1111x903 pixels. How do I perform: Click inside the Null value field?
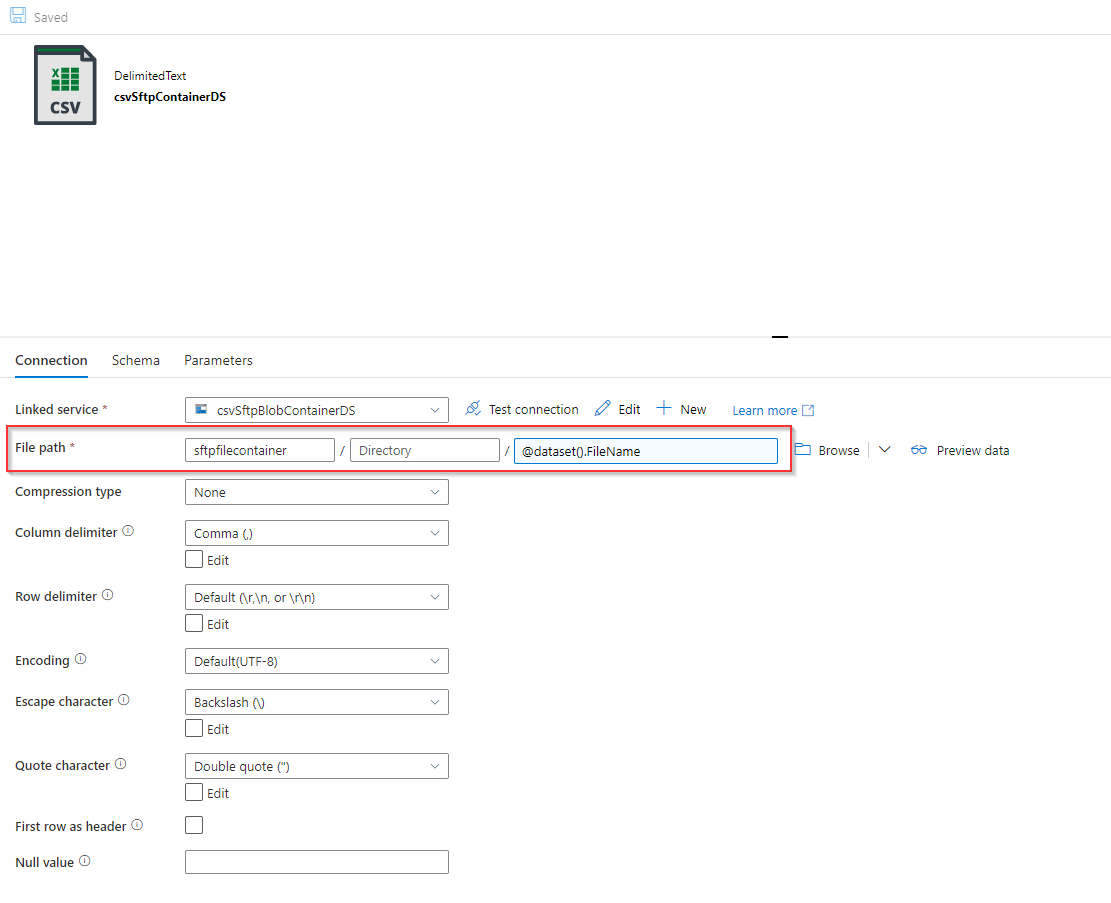click(316, 861)
